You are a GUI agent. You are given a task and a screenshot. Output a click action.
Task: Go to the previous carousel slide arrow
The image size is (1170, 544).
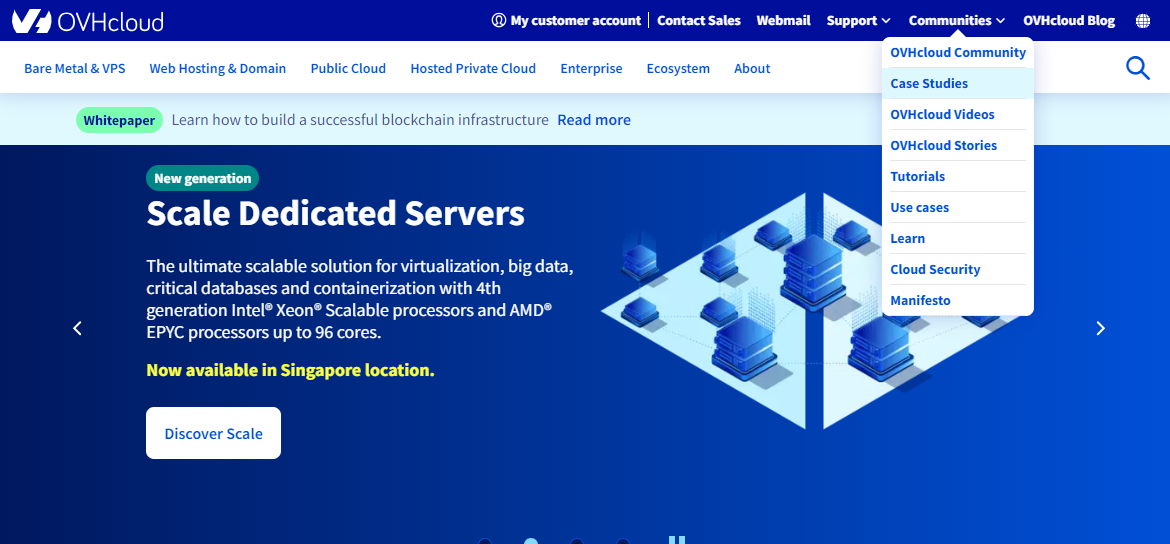pos(77,328)
